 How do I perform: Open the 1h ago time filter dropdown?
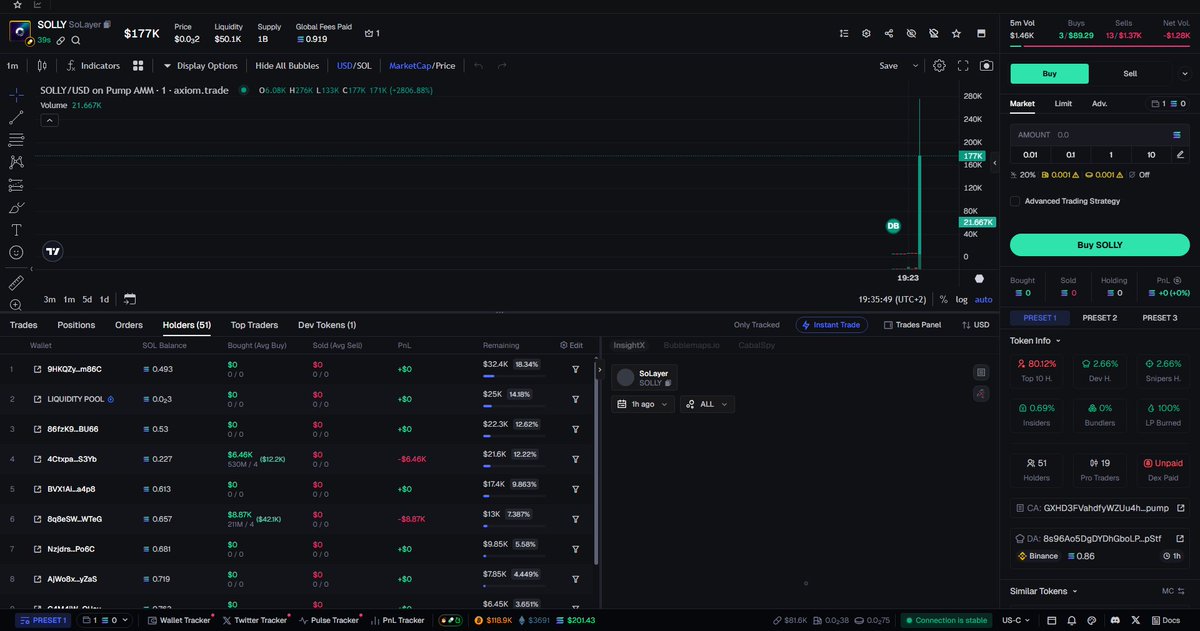tap(643, 404)
